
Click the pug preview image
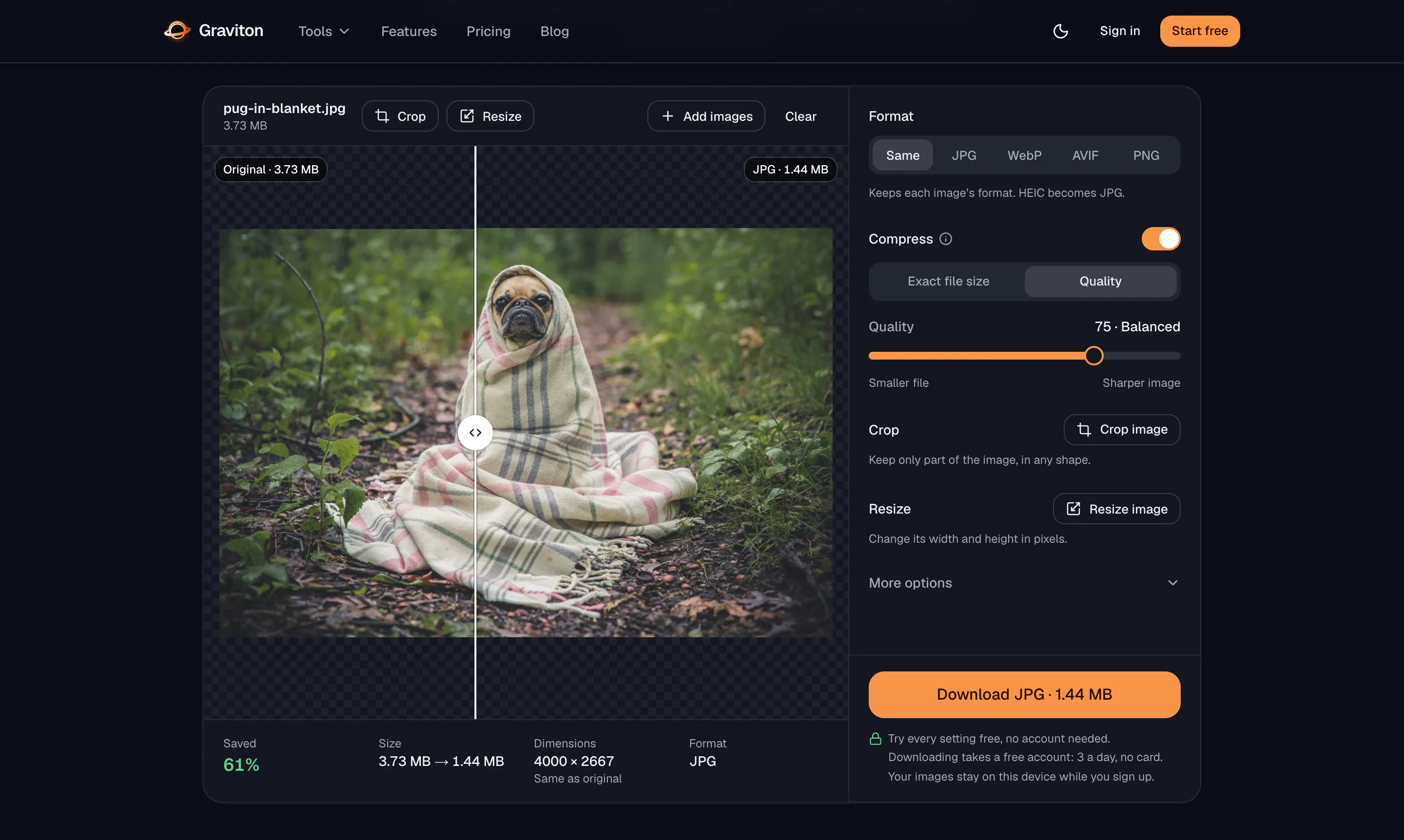click(x=526, y=433)
